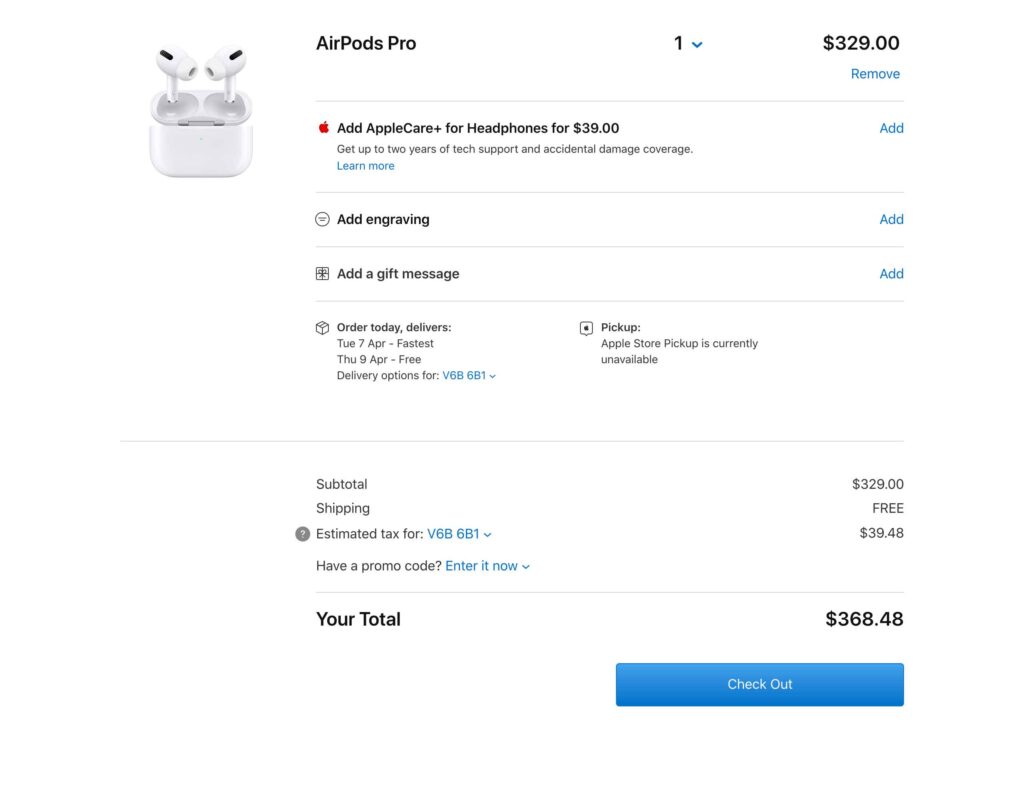Expand the 'Enter it now' promo code
The image size is (1024, 786).
pyautogui.click(x=487, y=566)
